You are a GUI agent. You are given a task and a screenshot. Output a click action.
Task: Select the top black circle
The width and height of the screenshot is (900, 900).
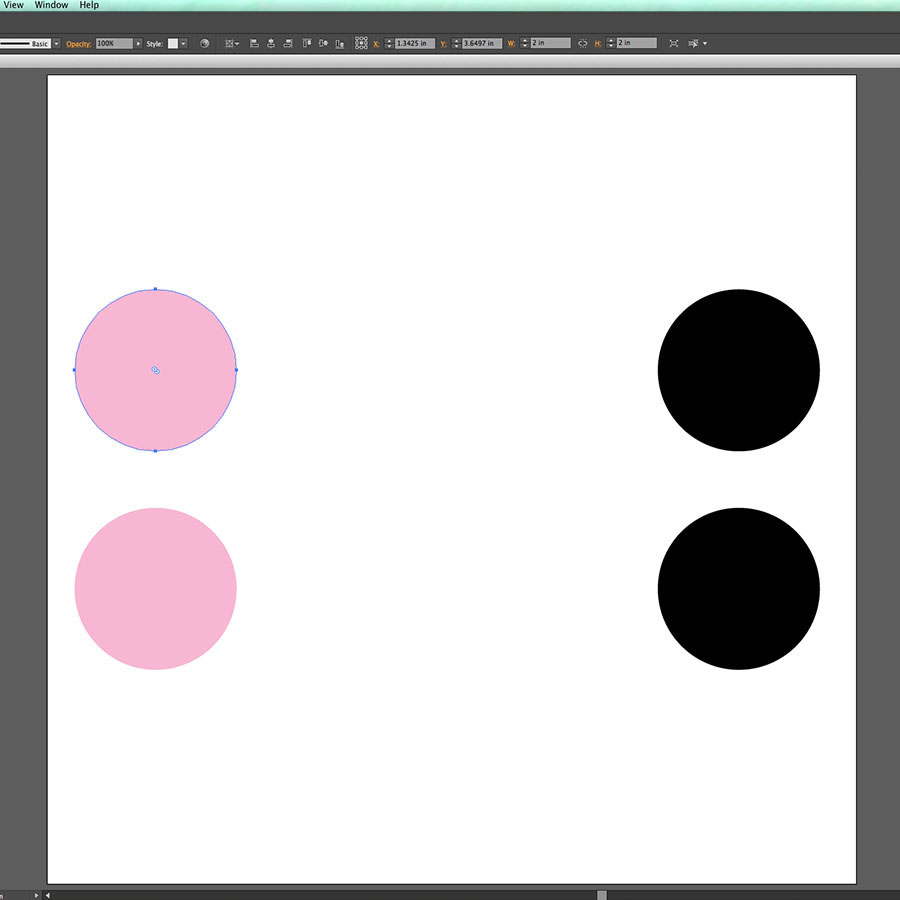(739, 370)
